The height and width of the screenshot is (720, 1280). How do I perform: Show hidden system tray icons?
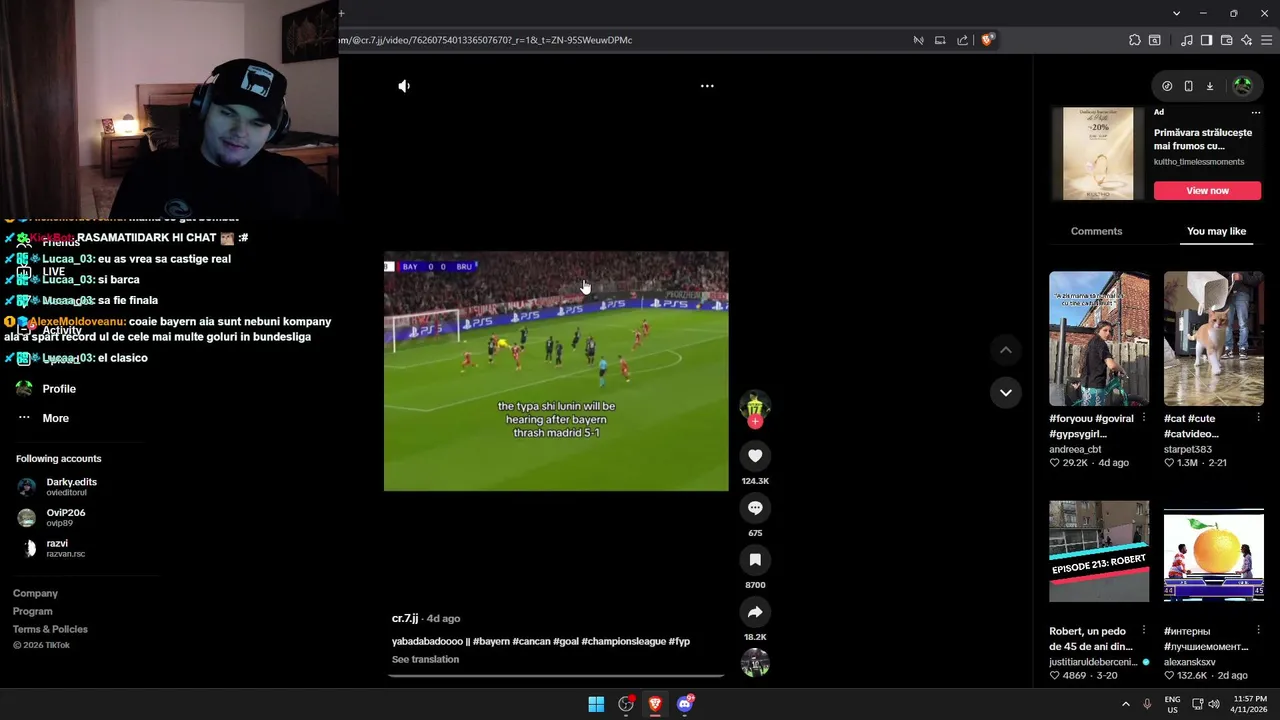click(x=1125, y=704)
